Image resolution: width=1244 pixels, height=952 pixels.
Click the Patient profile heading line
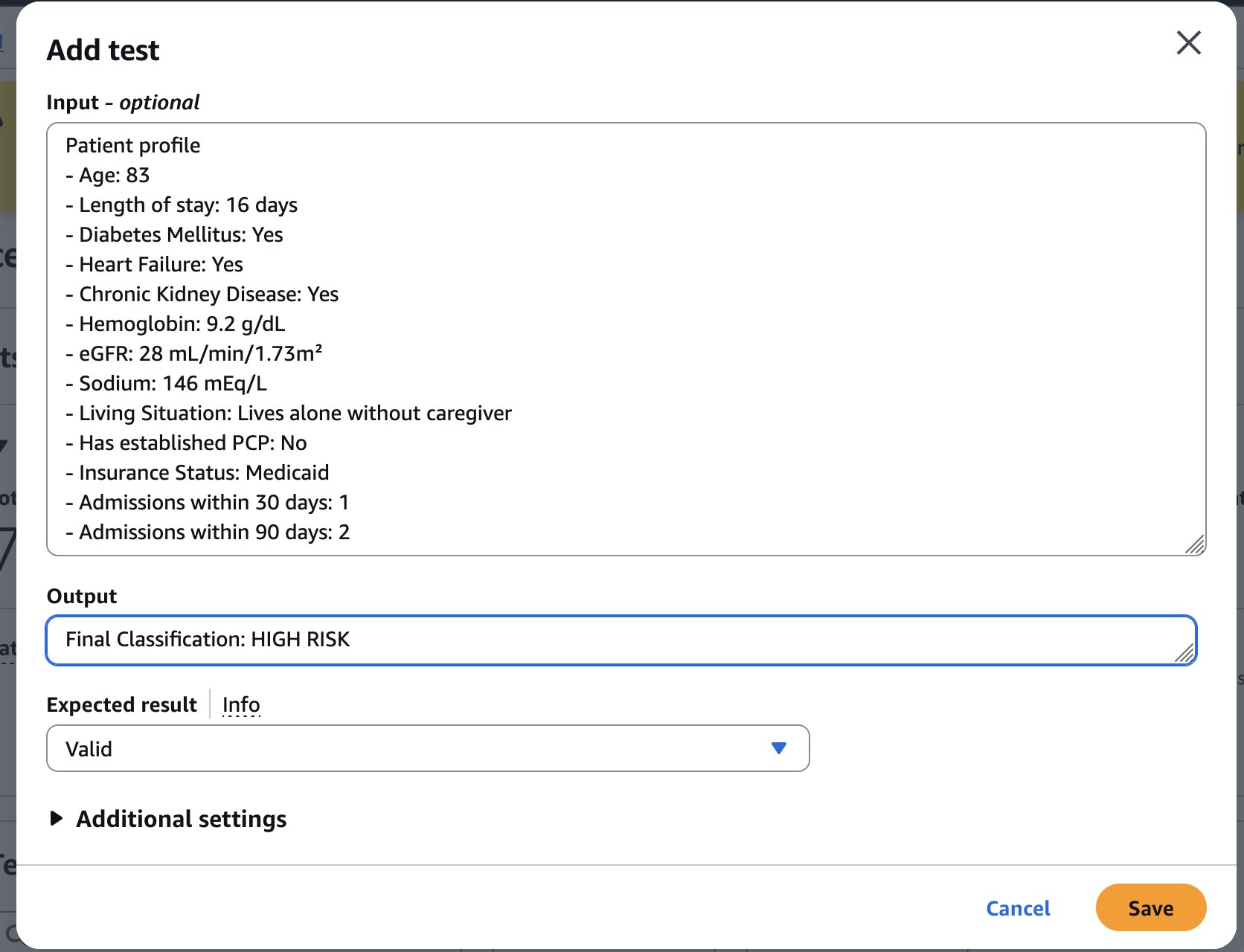coord(132,146)
